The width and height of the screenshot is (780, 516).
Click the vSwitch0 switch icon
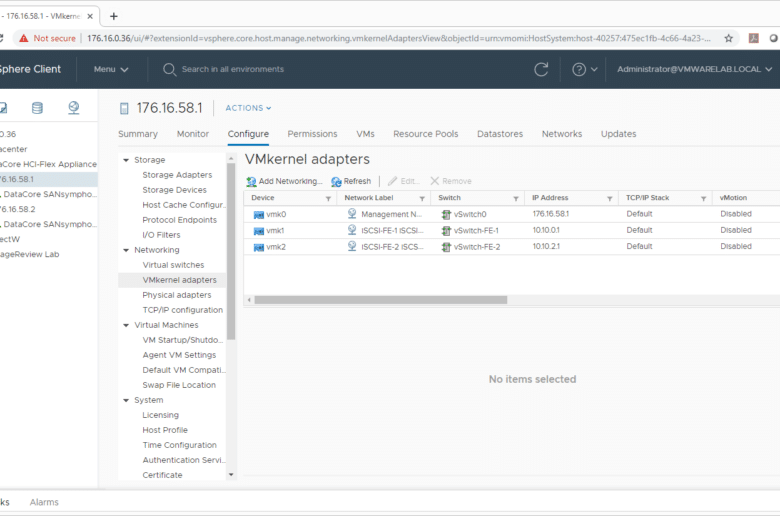(x=446, y=214)
